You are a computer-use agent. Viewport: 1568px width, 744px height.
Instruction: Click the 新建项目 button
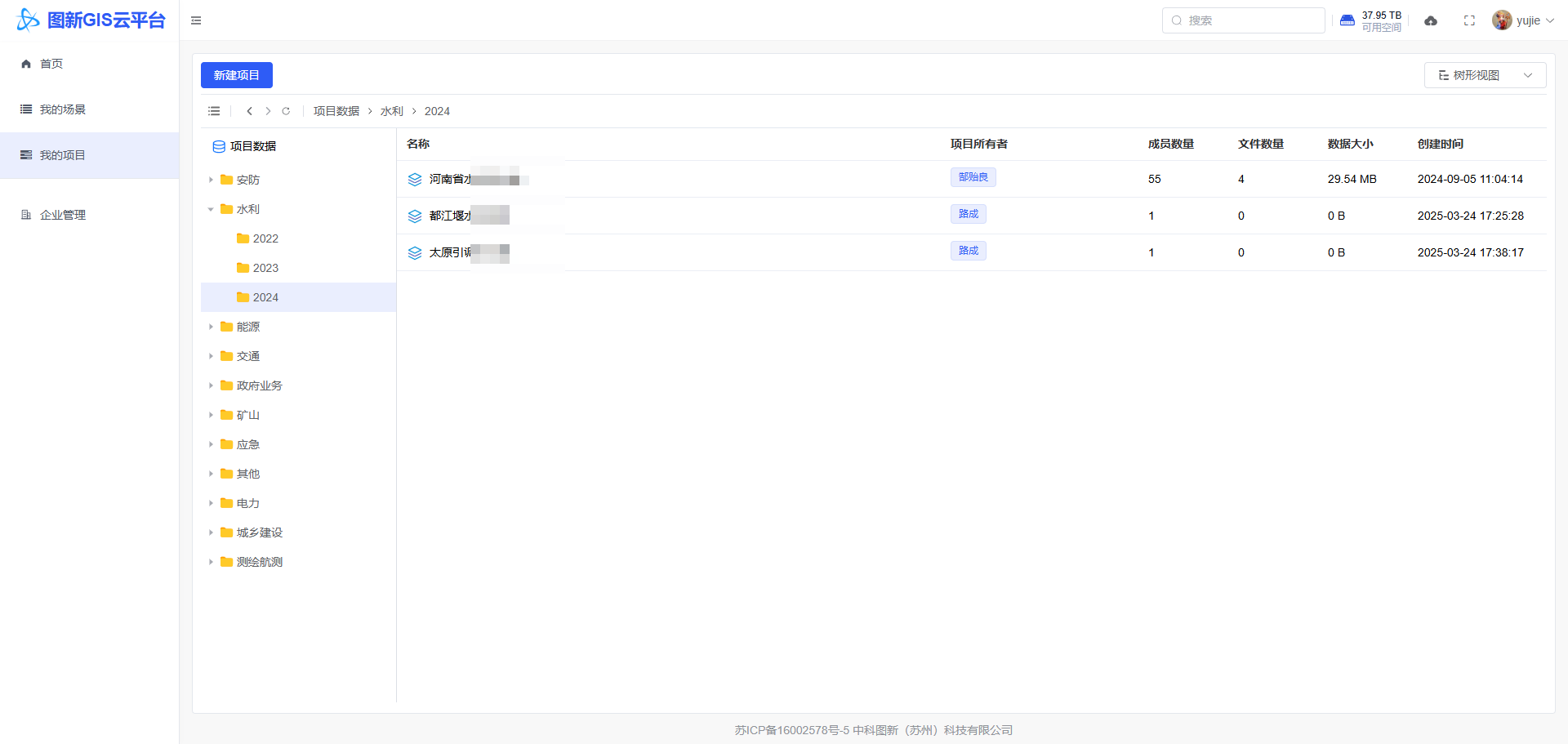[236, 75]
